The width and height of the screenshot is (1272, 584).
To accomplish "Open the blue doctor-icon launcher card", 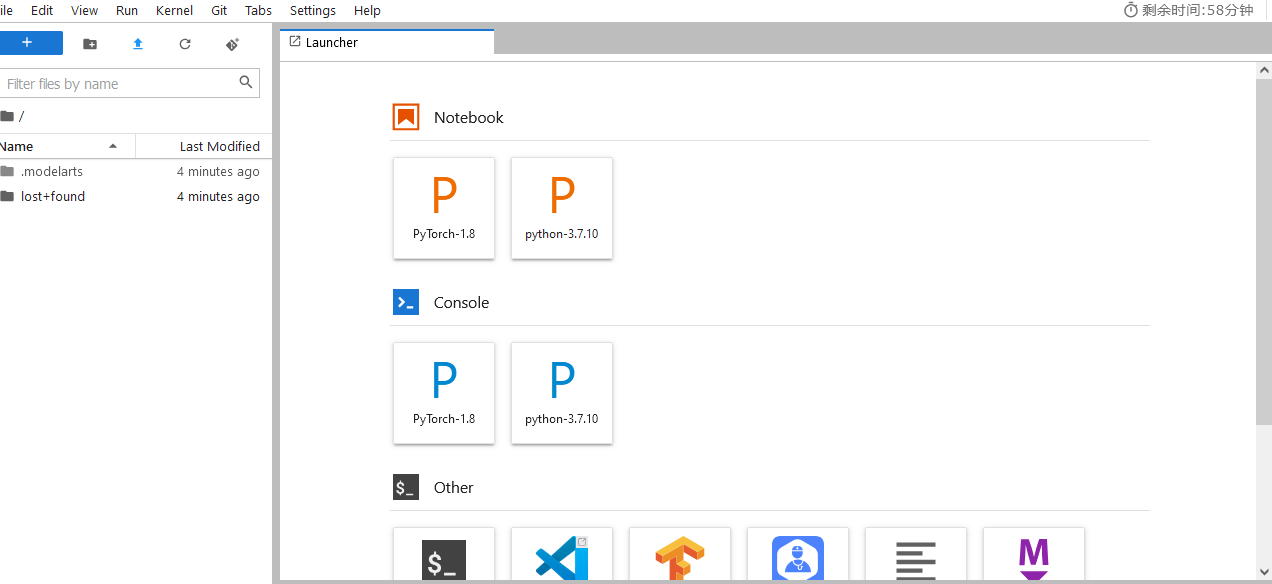I will [x=798, y=556].
